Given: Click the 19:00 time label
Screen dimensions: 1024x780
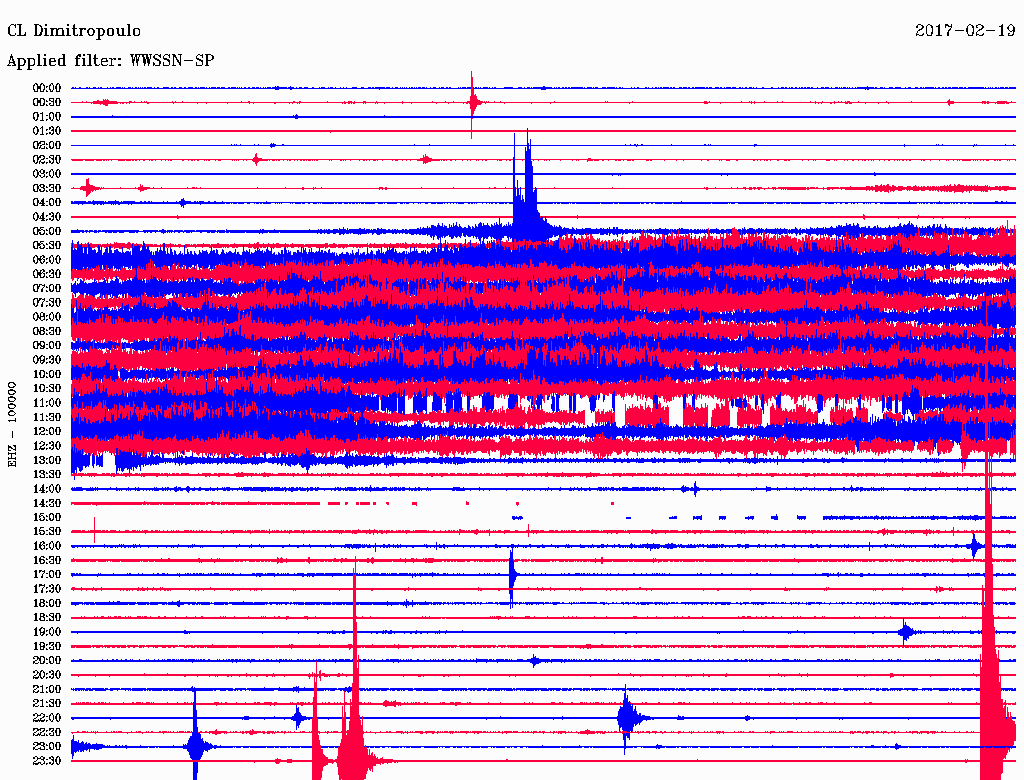Looking at the screenshot, I should [47, 632].
